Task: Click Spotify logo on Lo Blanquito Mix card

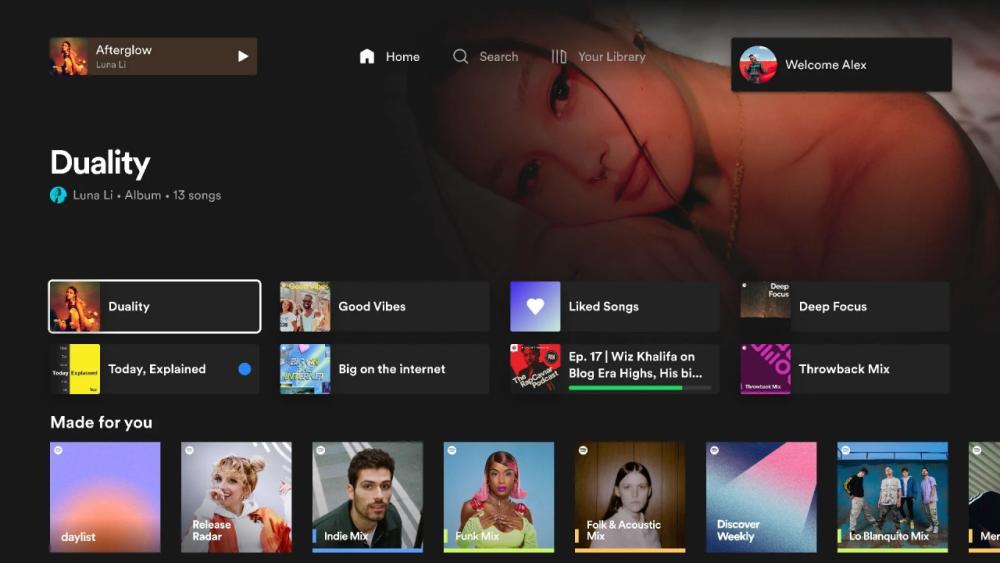Action: tap(846, 450)
